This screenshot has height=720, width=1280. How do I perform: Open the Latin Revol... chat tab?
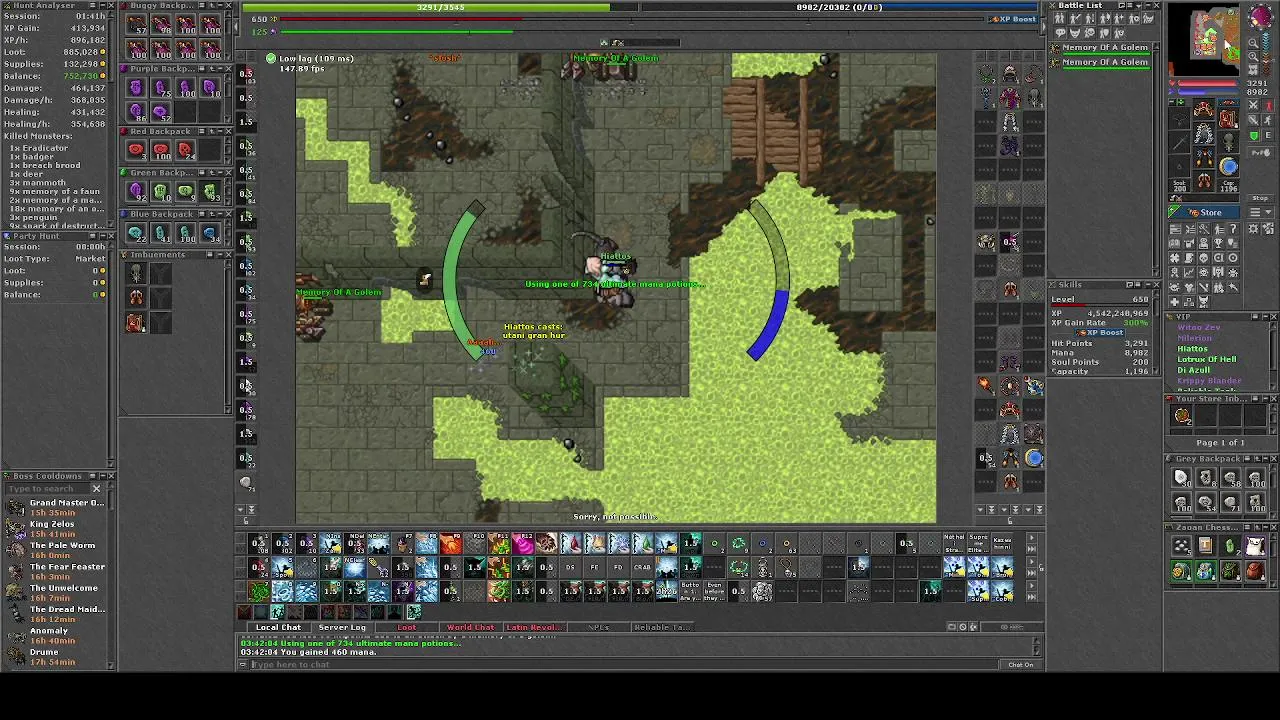533,627
